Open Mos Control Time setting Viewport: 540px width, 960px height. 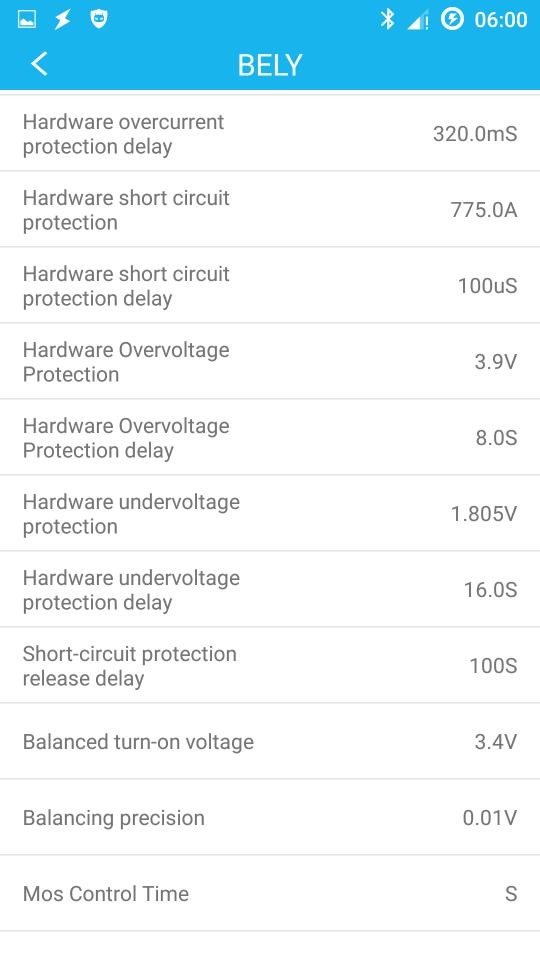tap(270, 893)
